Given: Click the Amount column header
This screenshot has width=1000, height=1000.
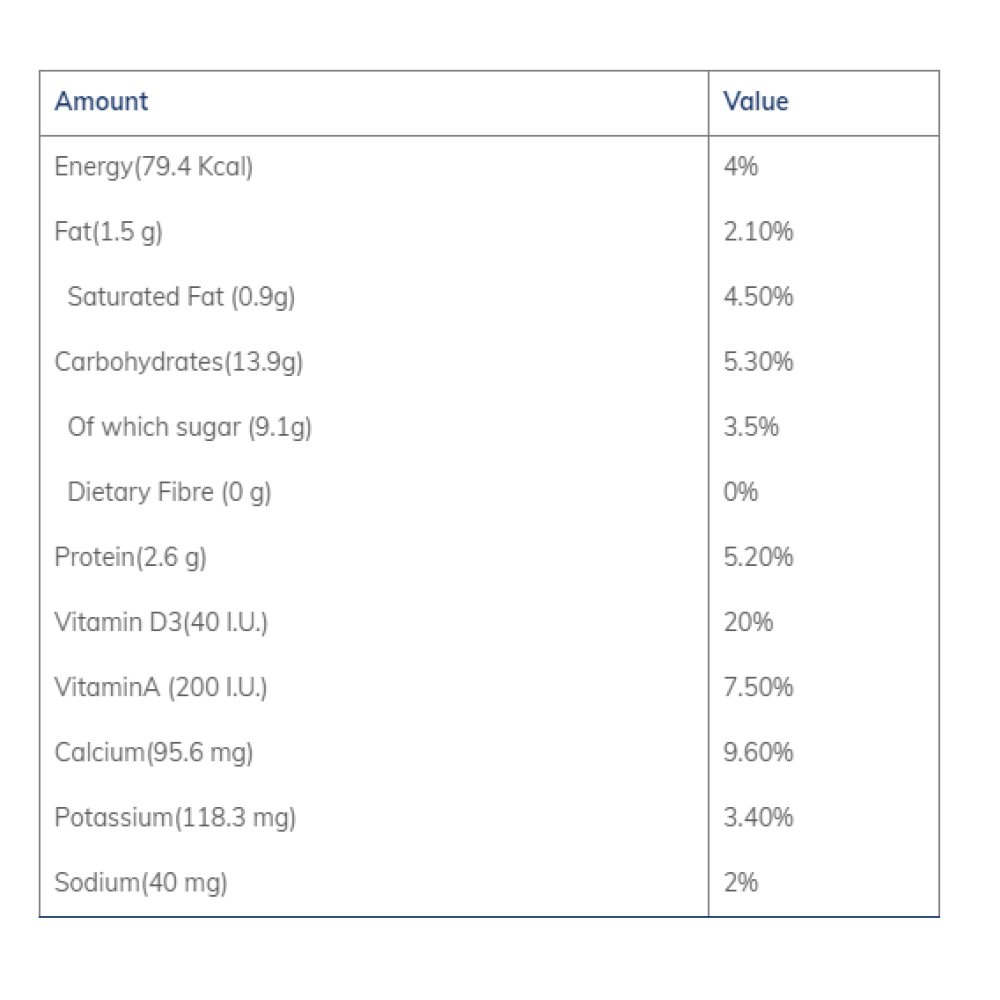Looking at the screenshot, I should (x=101, y=102).
